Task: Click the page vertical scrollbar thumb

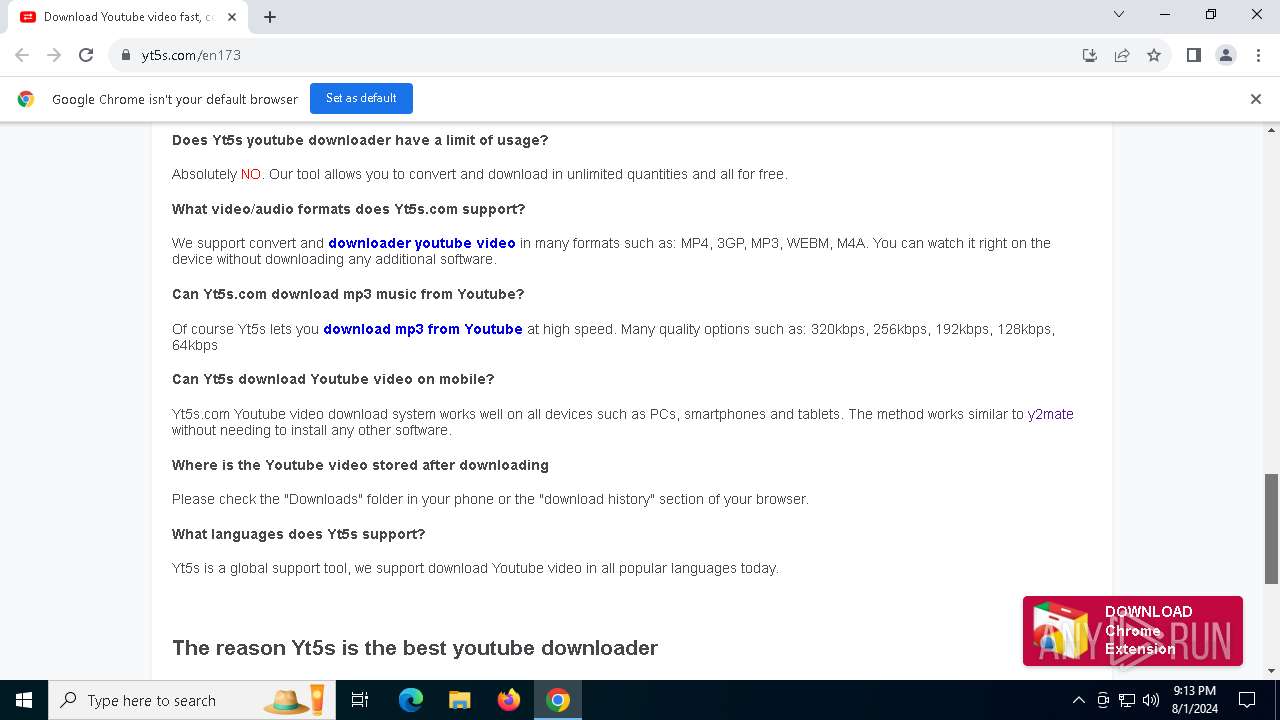Action: (1271, 528)
